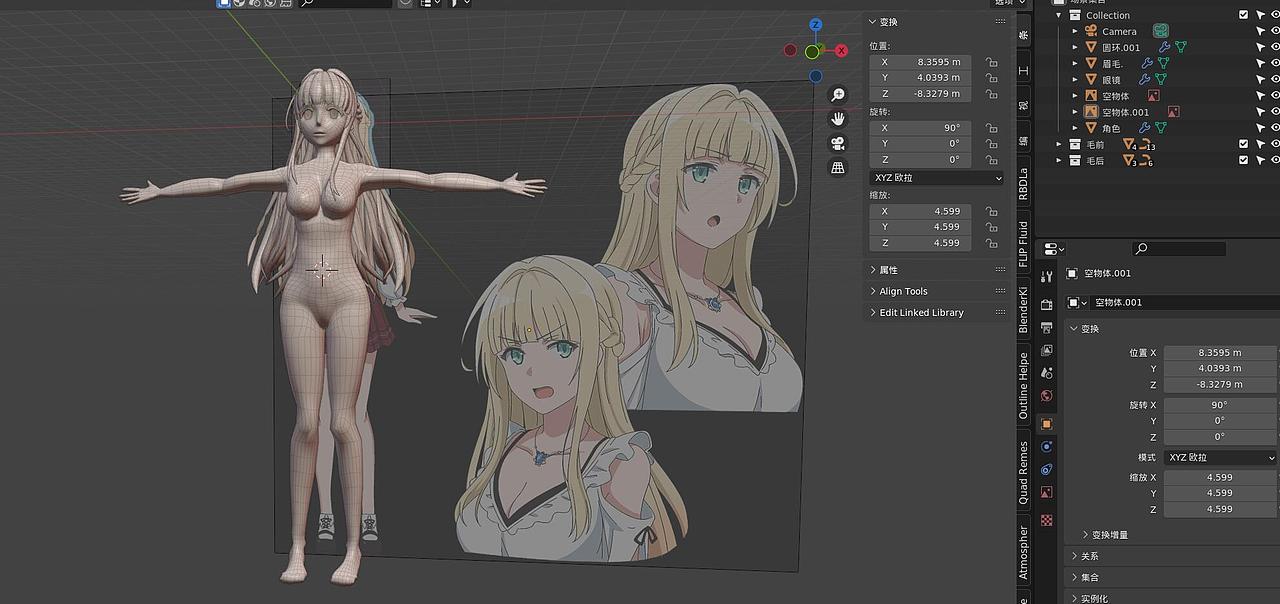Select the Camera object in the outliner
The image size is (1280, 604).
pyautogui.click(x=1120, y=31)
